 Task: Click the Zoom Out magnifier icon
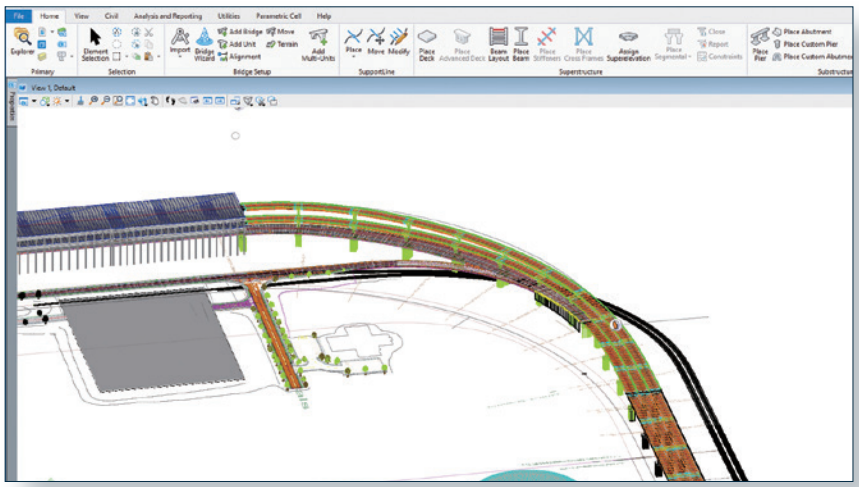tap(106, 101)
